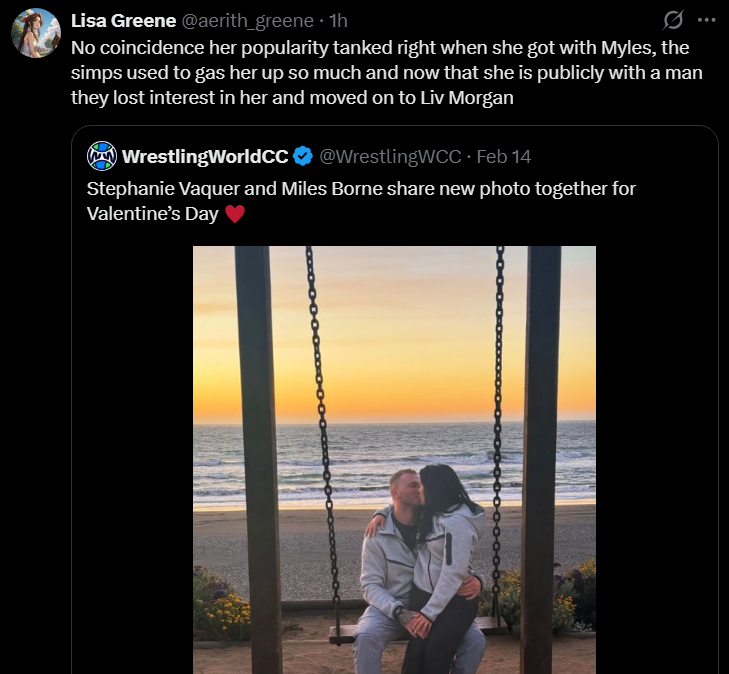Open the Feb 14 quoted post date
The width and height of the screenshot is (729, 674).
coord(504,156)
